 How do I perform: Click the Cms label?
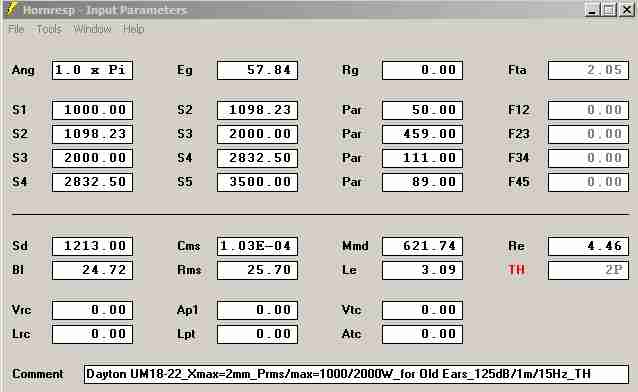pos(188,246)
